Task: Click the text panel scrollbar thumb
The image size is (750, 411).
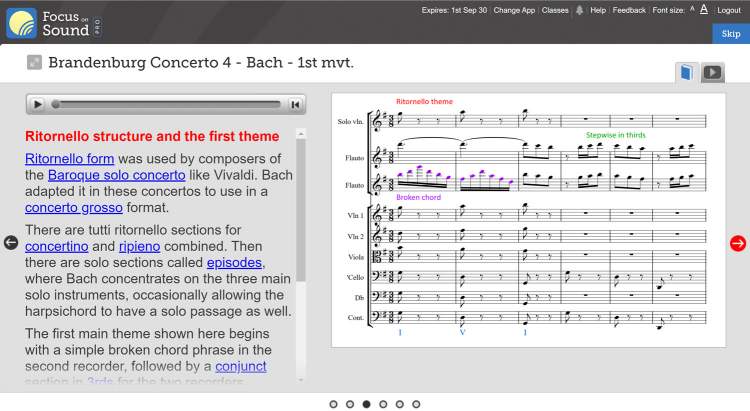Action: (x=300, y=211)
